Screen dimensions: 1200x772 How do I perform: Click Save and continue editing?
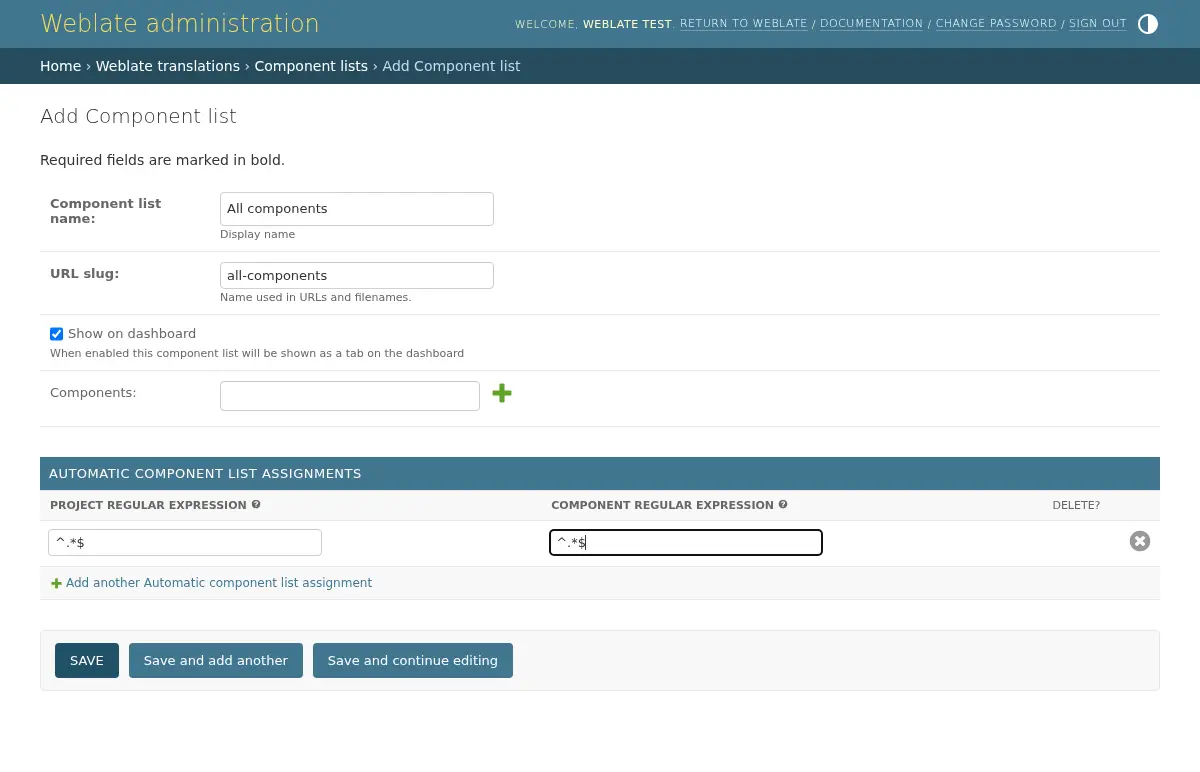tap(412, 660)
